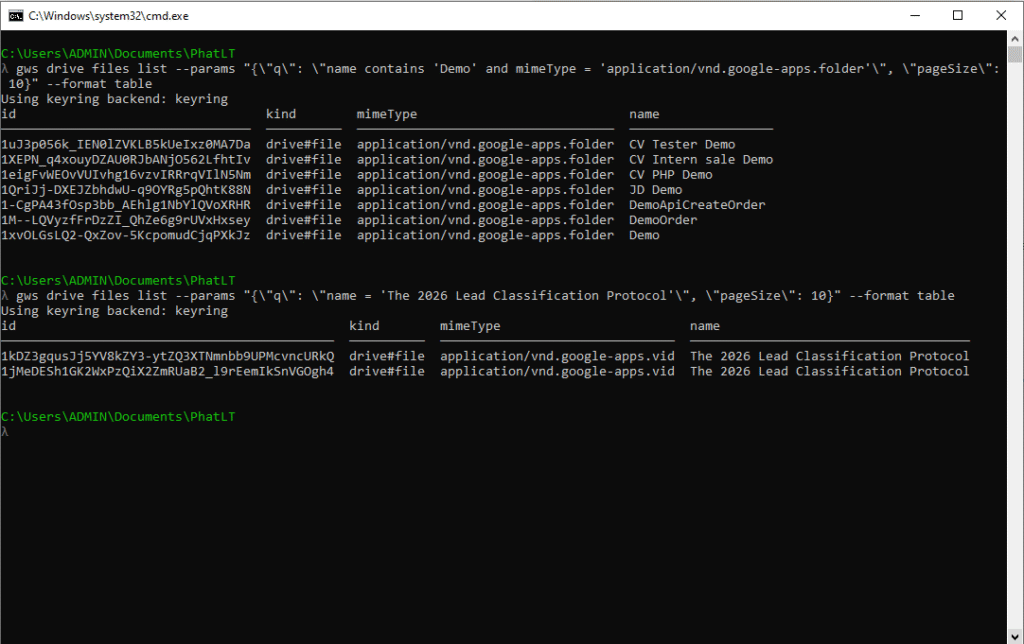Viewport: 1024px width, 644px height.
Task: Click the 'CV Intern sale Demo' name
Action: tap(700, 160)
